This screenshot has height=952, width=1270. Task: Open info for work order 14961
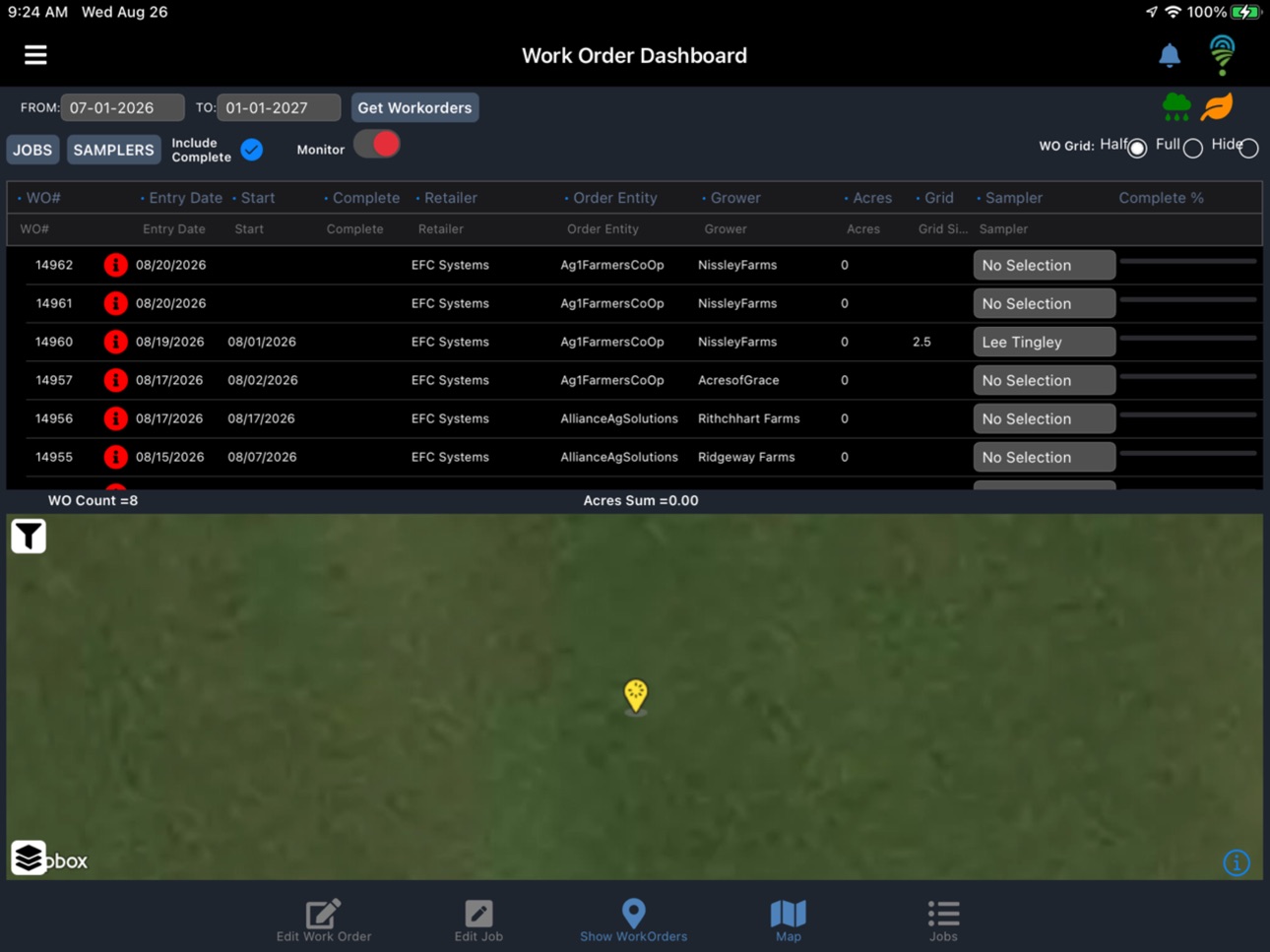pyautogui.click(x=115, y=303)
